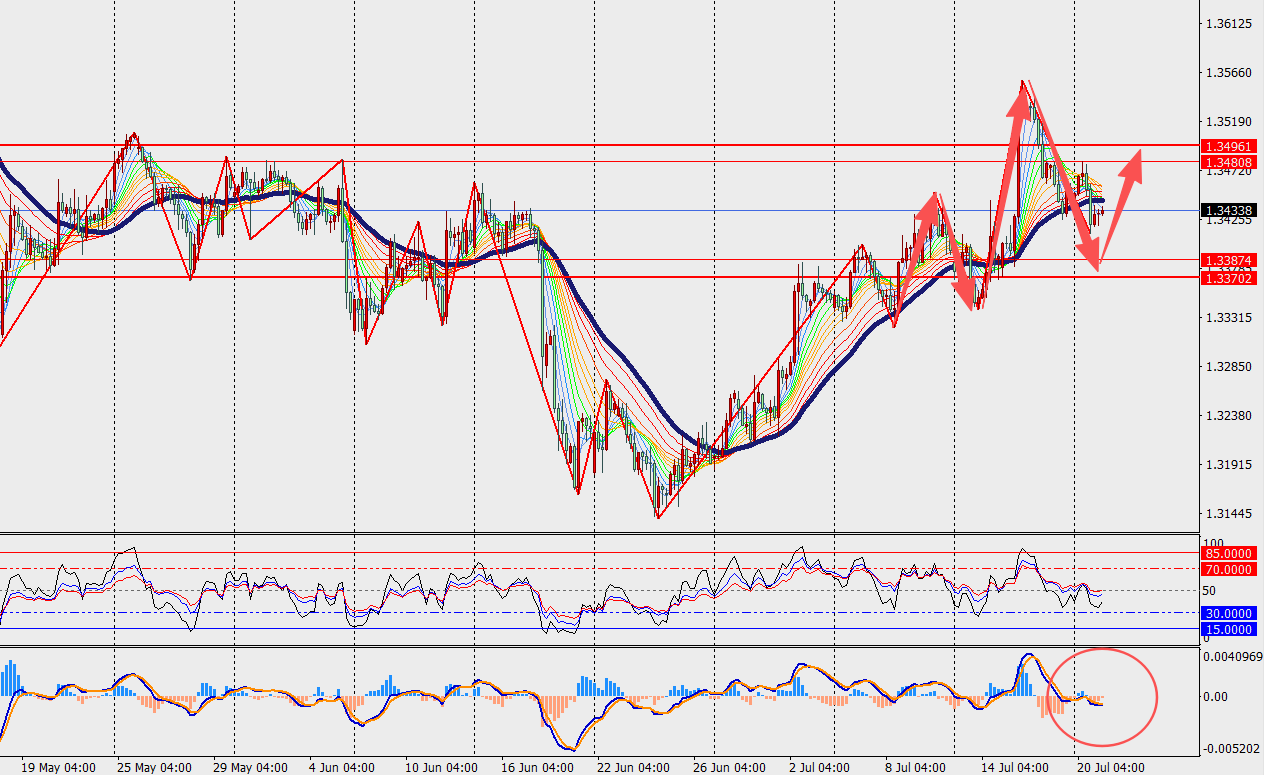Viewport: 1265px width, 775px height.
Task: Click the -0.005202 MACD scale value
Action: [1232, 748]
